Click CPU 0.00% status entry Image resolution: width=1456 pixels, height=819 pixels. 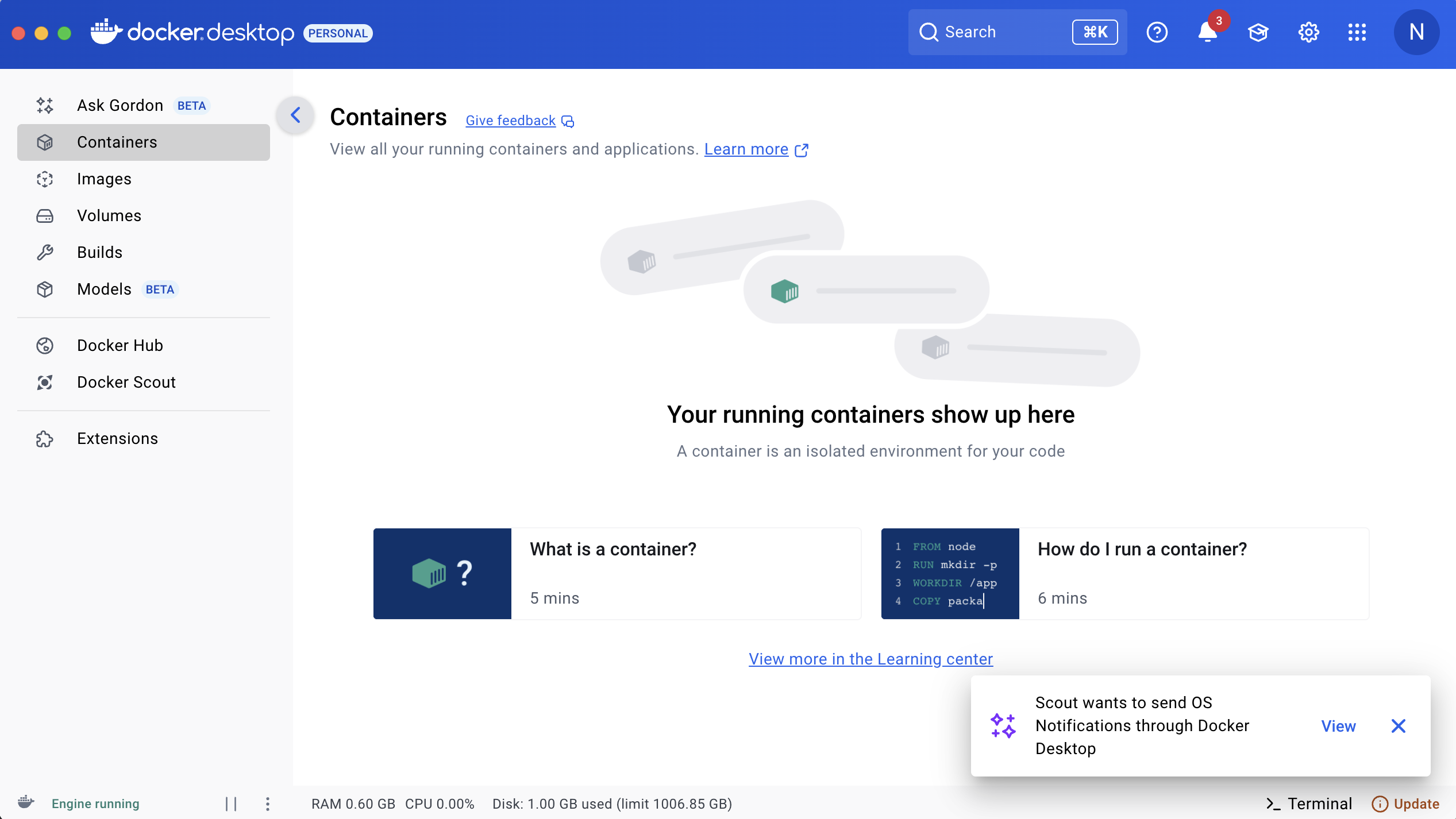[x=440, y=803]
